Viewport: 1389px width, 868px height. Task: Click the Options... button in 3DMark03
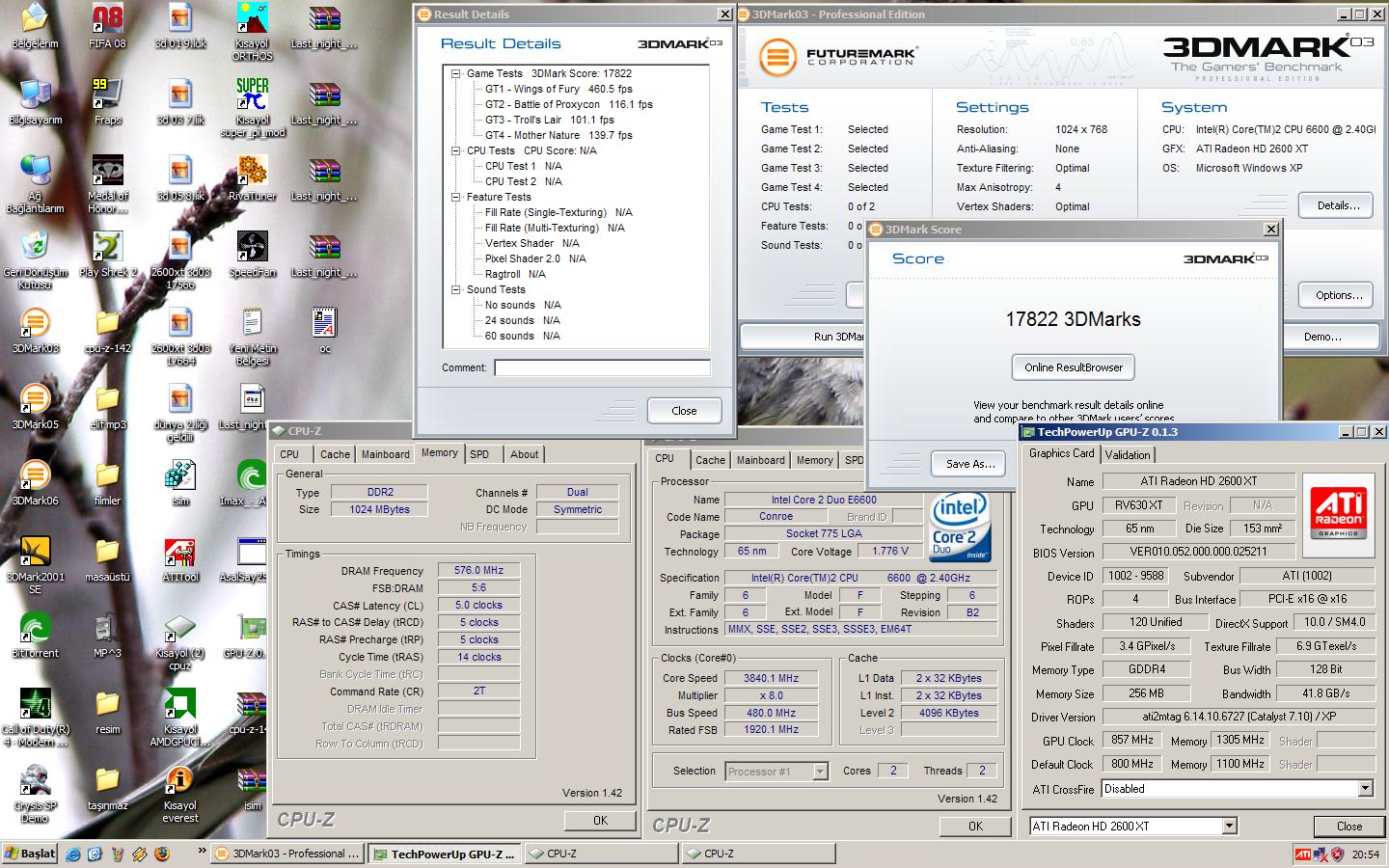click(1339, 295)
